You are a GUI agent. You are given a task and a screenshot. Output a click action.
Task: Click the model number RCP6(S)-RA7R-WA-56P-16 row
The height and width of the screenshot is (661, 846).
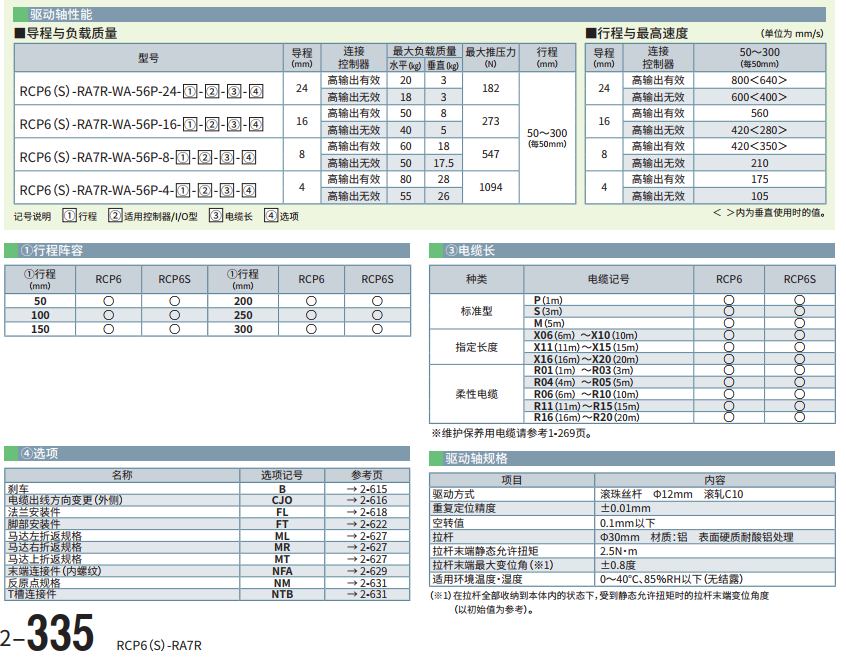pyautogui.click(x=141, y=124)
